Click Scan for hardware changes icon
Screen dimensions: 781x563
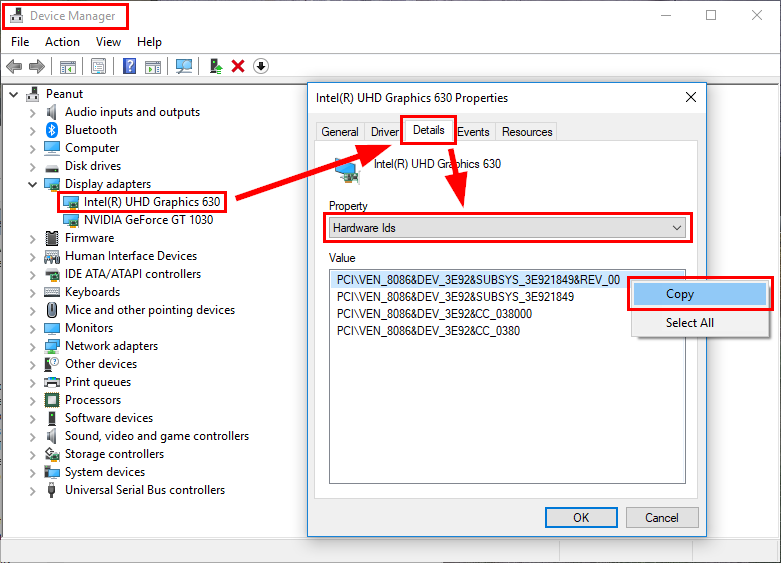pyautogui.click(x=184, y=66)
